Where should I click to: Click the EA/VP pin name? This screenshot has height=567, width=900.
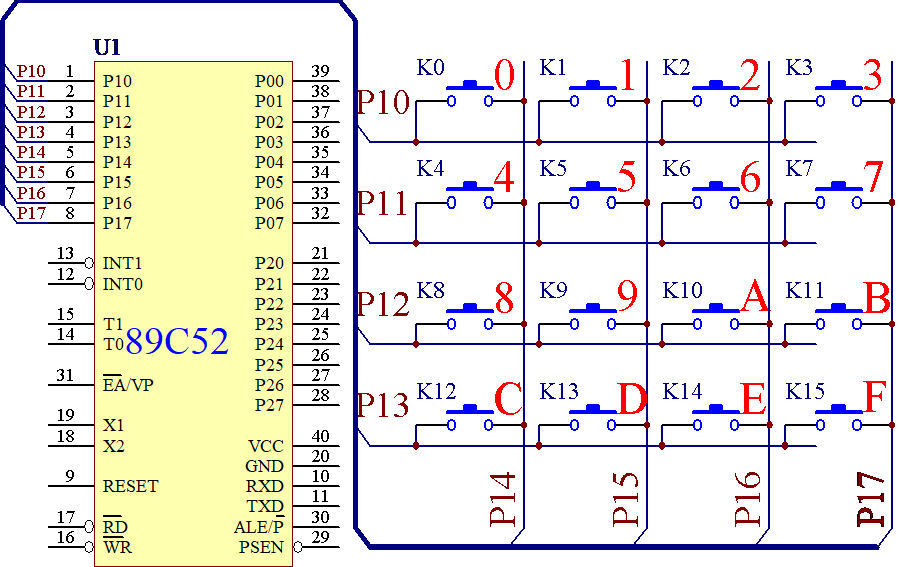(128, 383)
